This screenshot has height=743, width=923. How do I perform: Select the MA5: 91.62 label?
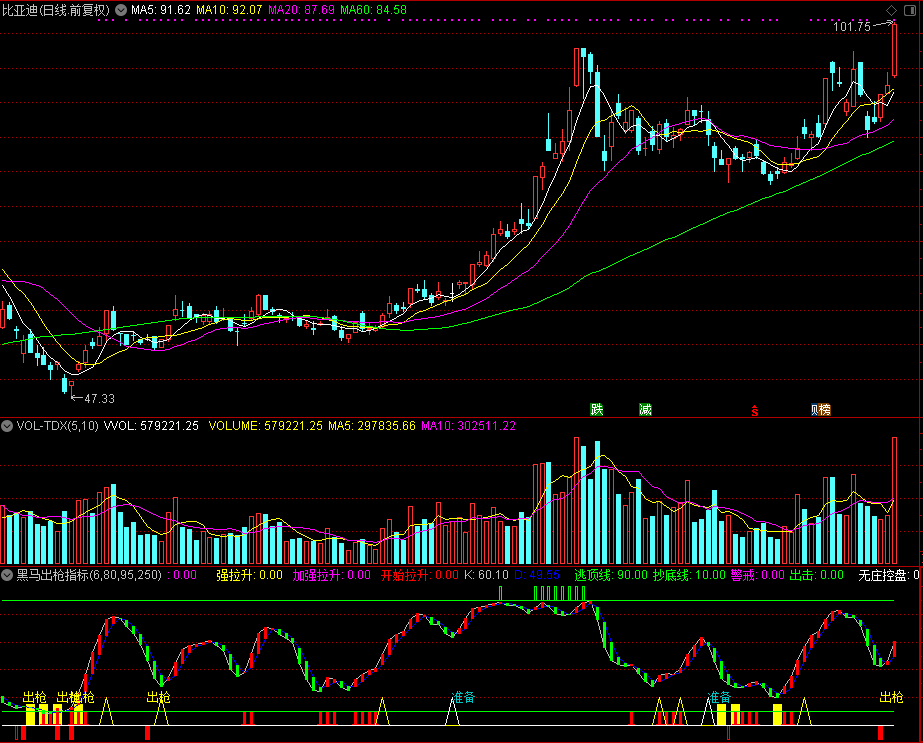coord(161,10)
